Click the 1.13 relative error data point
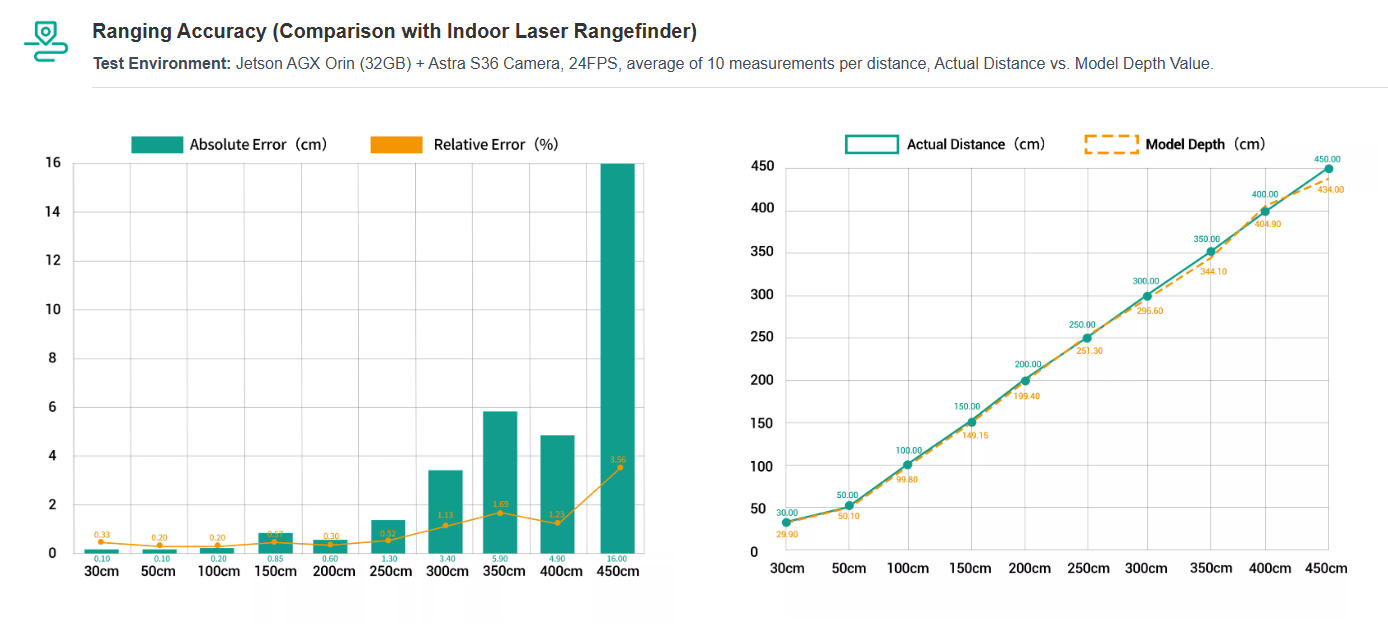Viewport: 1388px width, 637px height. pyautogui.click(x=445, y=525)
